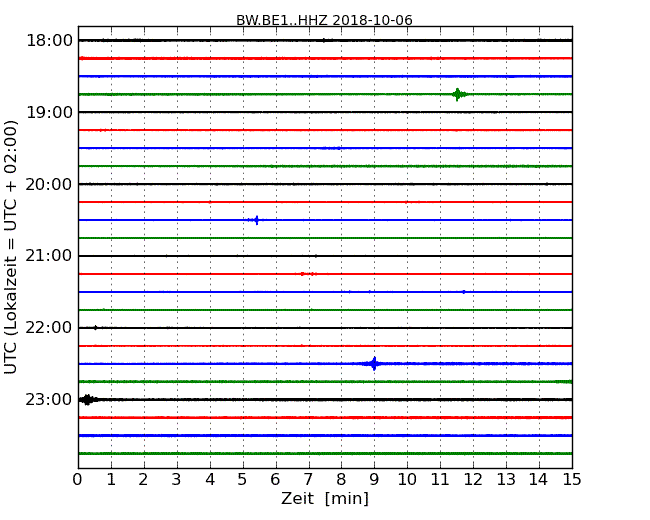
Task: Select the large blue burst near minute 9
Action: (374, 364)
